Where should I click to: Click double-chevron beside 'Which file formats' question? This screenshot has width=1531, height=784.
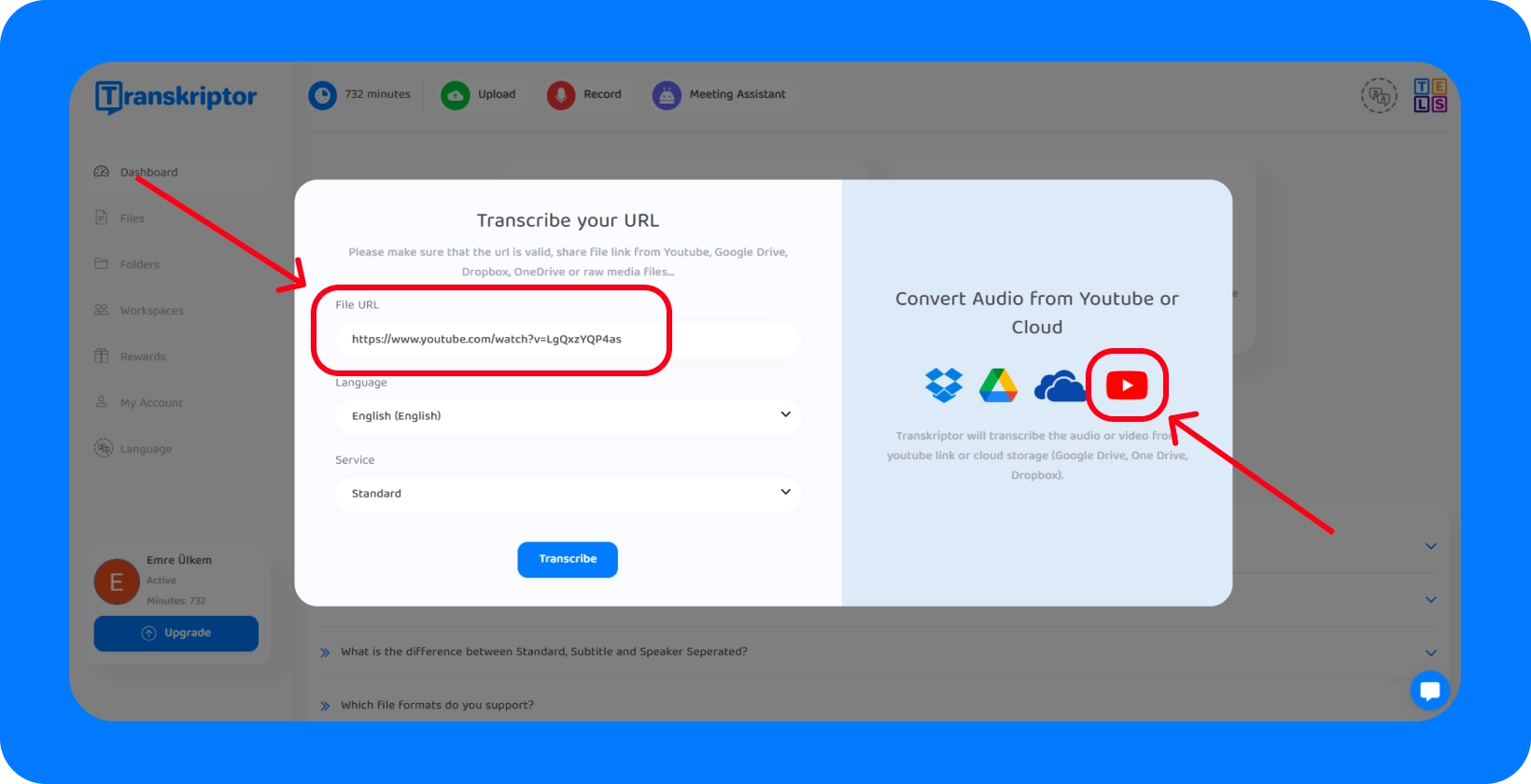pyautogui.click(x=325, y=707)
